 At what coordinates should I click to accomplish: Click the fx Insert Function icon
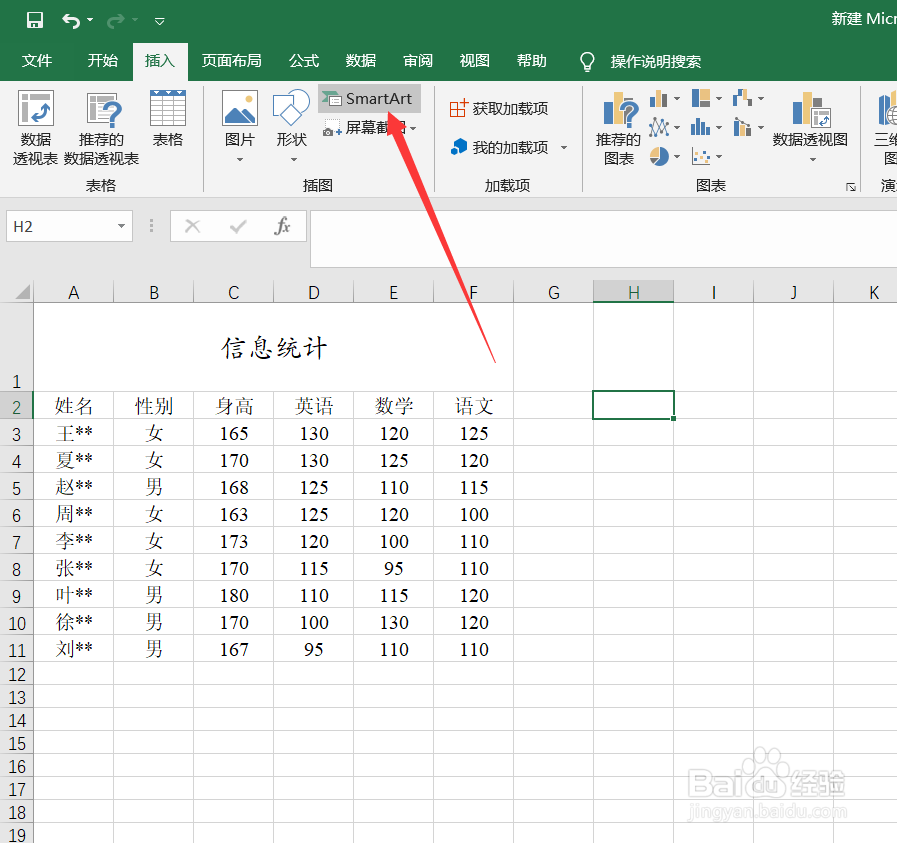(x=282, y=226)
